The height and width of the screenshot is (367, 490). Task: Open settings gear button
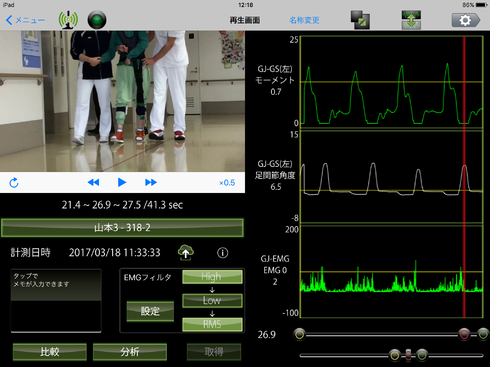(466, 20)
